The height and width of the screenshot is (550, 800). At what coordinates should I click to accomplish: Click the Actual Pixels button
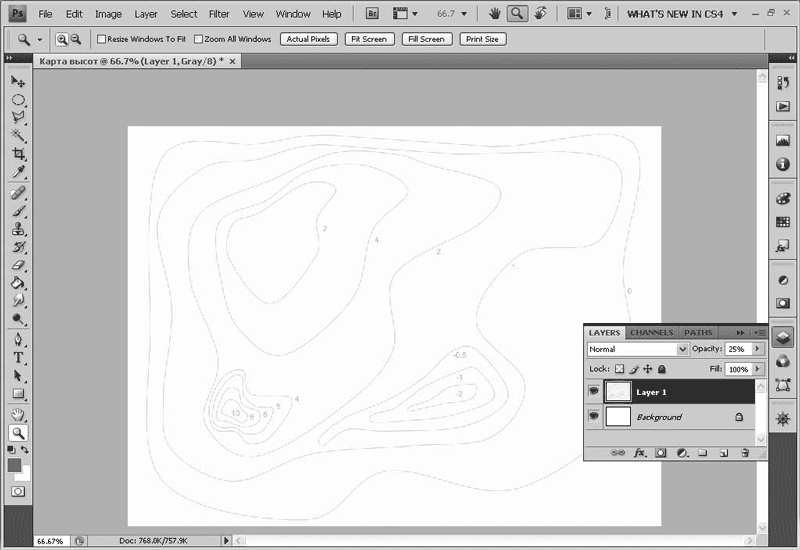307,39
